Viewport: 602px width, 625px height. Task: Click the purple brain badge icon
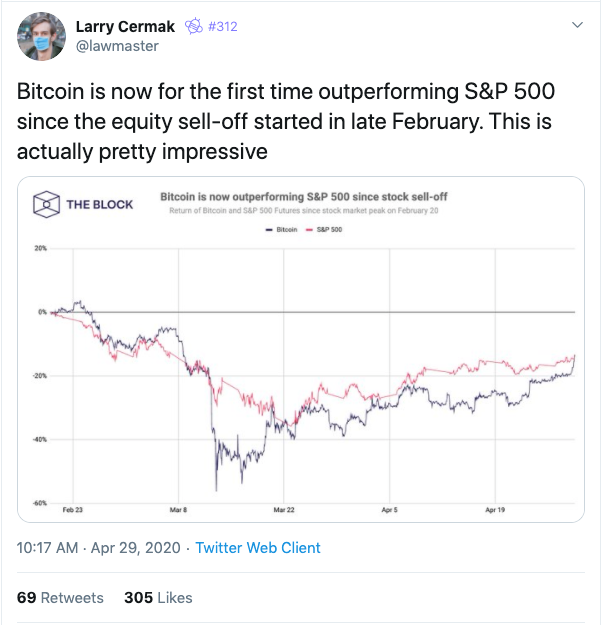click(x=194, y=27)
